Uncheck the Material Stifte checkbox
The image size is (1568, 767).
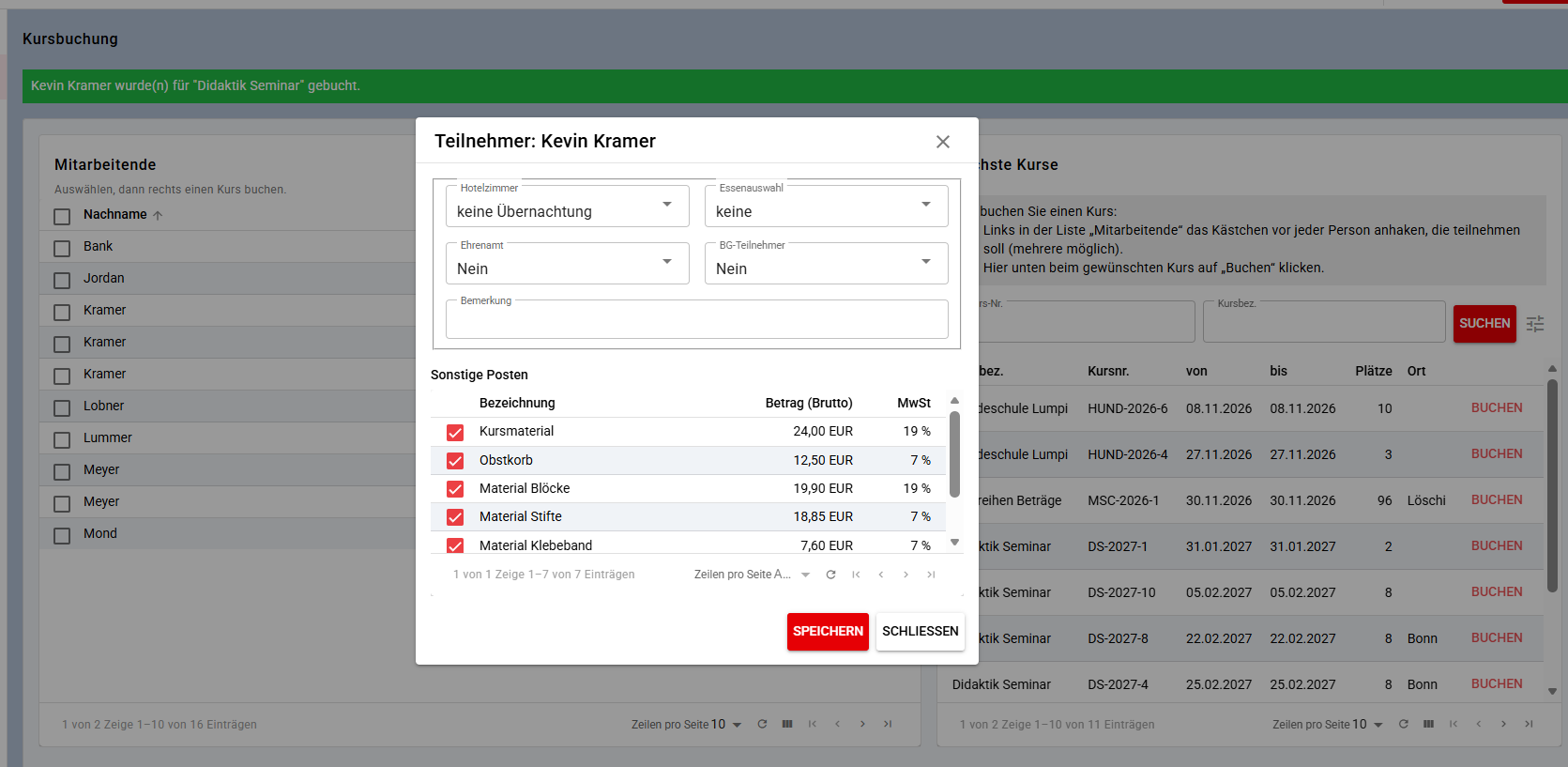[455, 517]
